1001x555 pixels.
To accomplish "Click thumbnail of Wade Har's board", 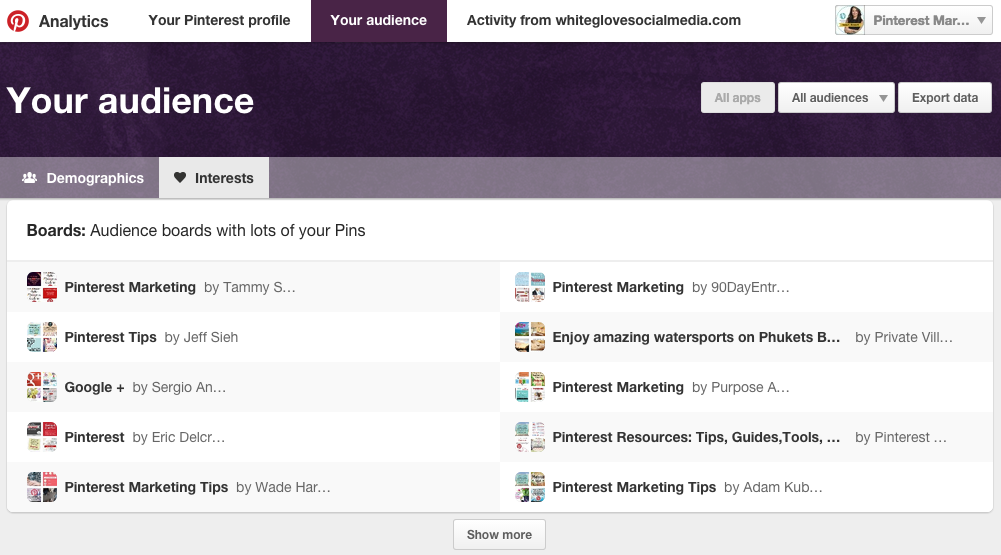I will pyautogui.click(x=41, y=487).
